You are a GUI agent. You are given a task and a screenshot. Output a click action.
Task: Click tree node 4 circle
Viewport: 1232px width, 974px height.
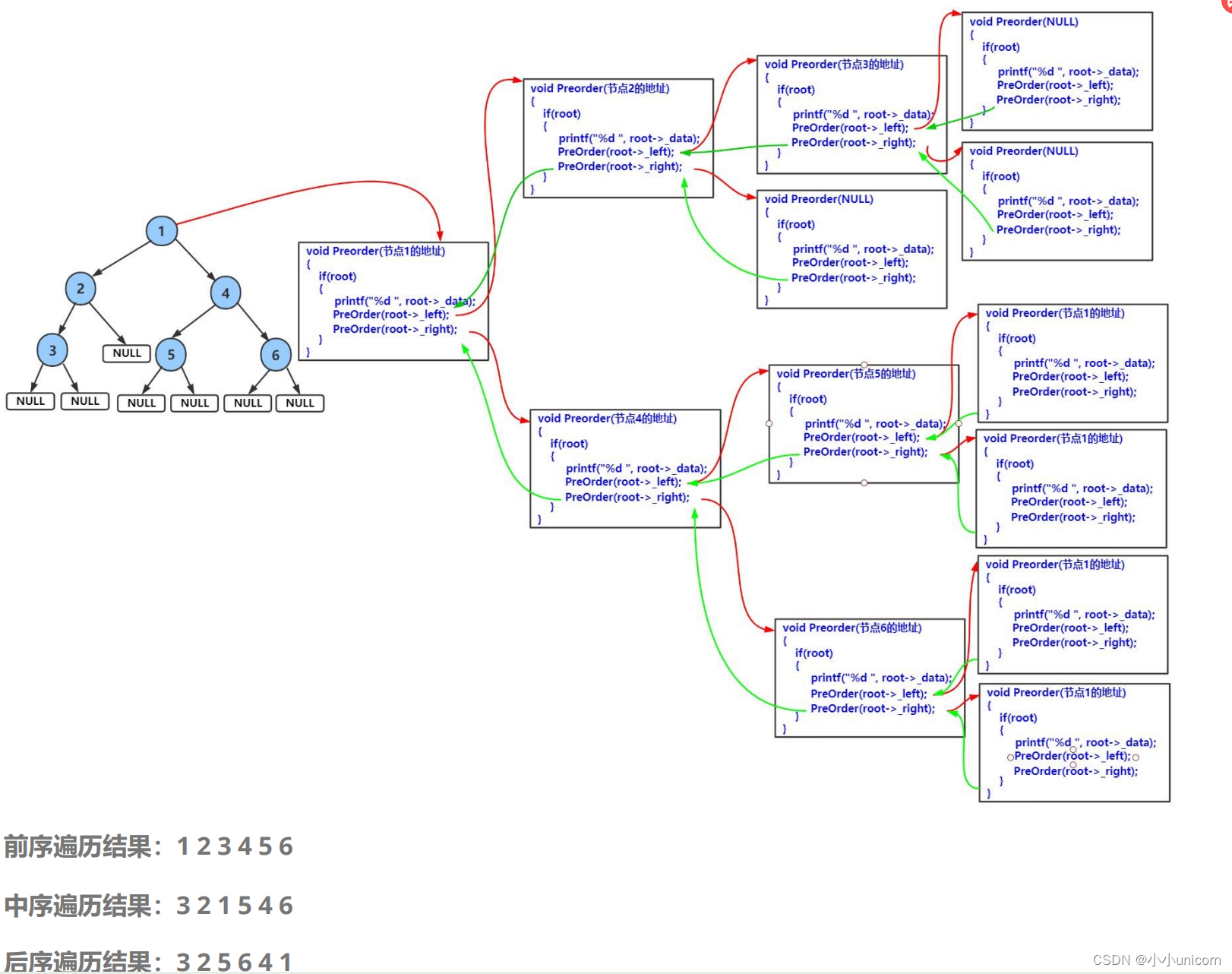226,293
